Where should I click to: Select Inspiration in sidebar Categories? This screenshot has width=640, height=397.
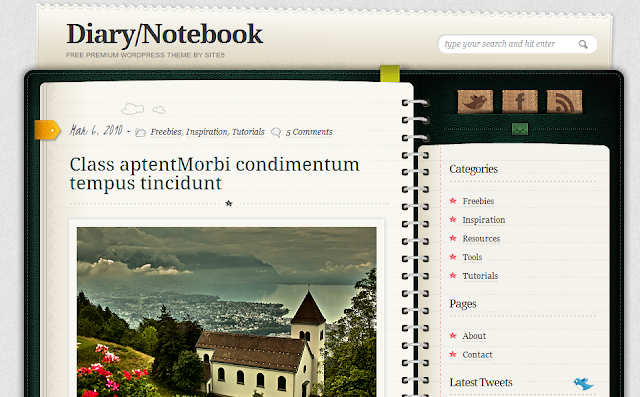click(484, 220)
